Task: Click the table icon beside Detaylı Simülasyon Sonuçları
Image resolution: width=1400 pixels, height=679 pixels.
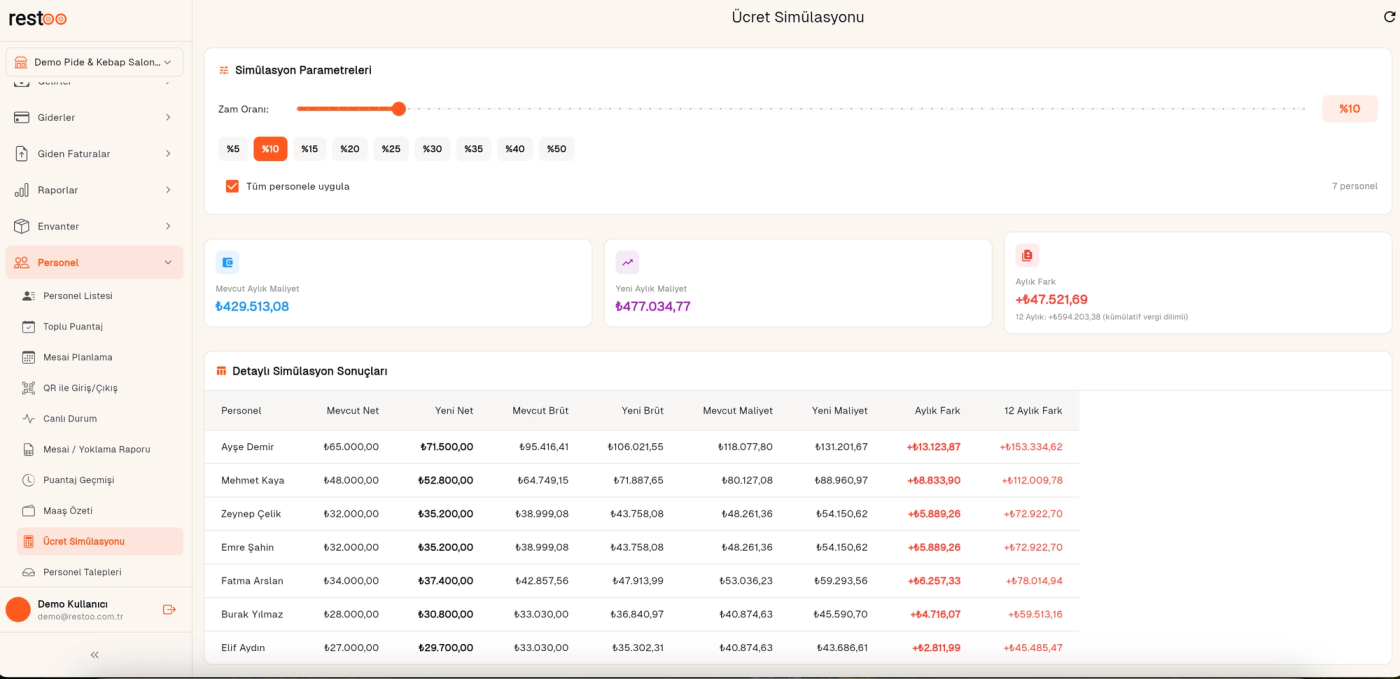Action: (x=221, y=371)
